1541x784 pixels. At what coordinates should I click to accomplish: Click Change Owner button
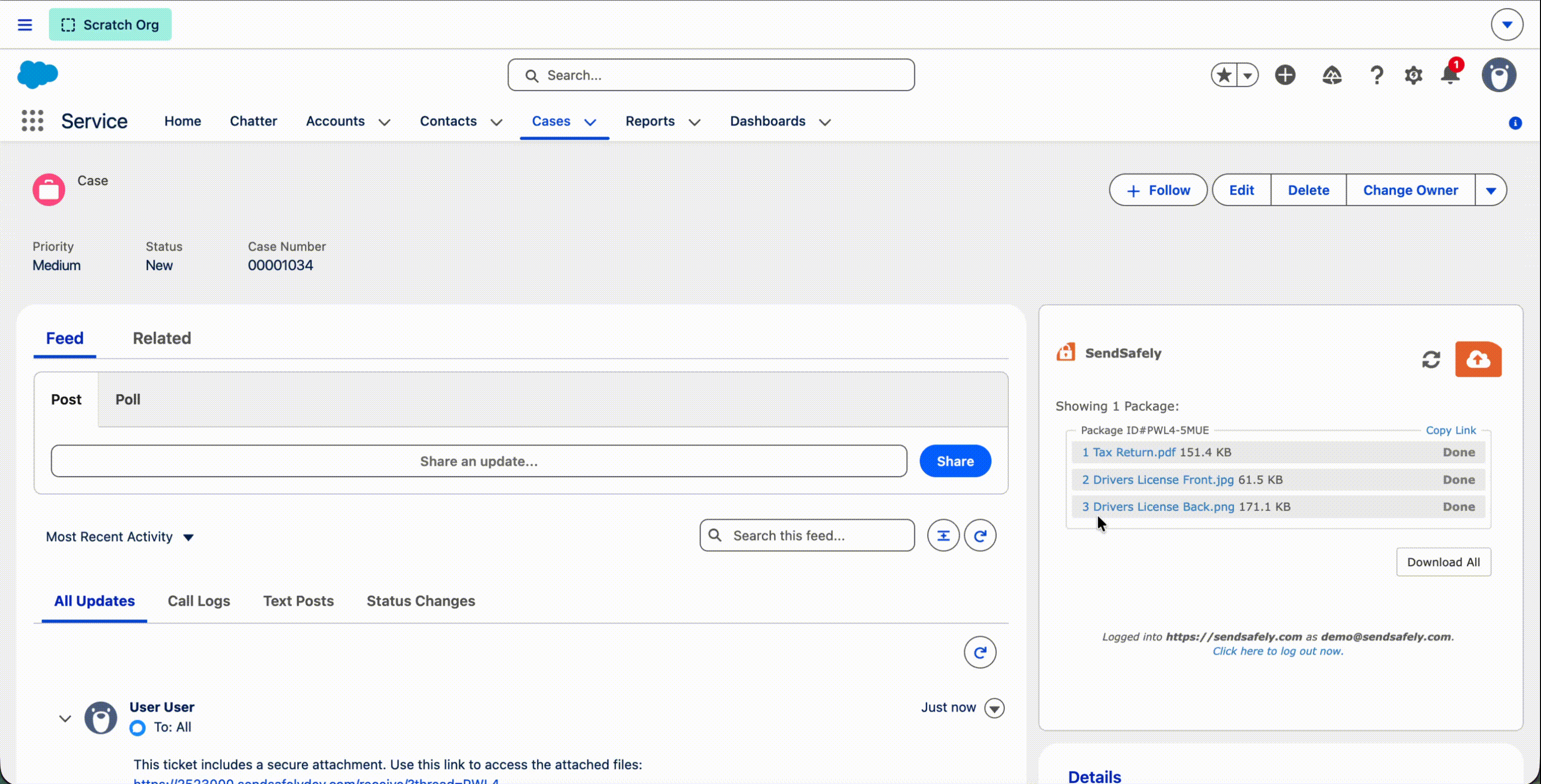1410,190
